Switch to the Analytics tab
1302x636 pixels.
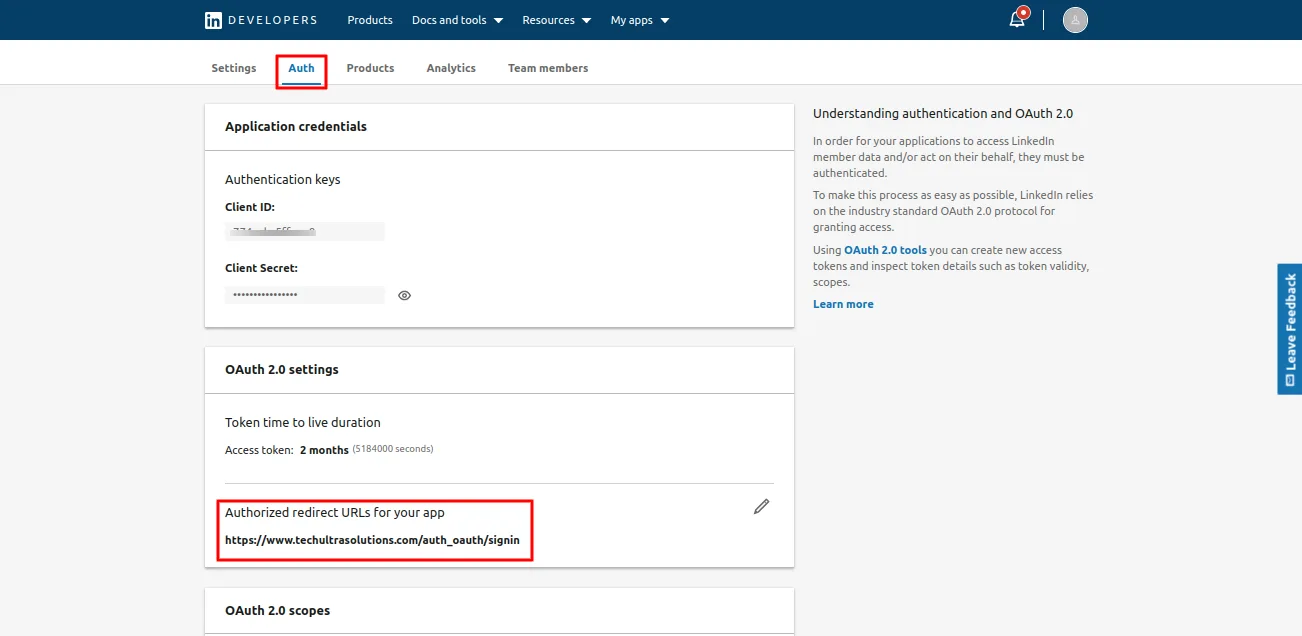pyautogui.click(x=451, y=68)
